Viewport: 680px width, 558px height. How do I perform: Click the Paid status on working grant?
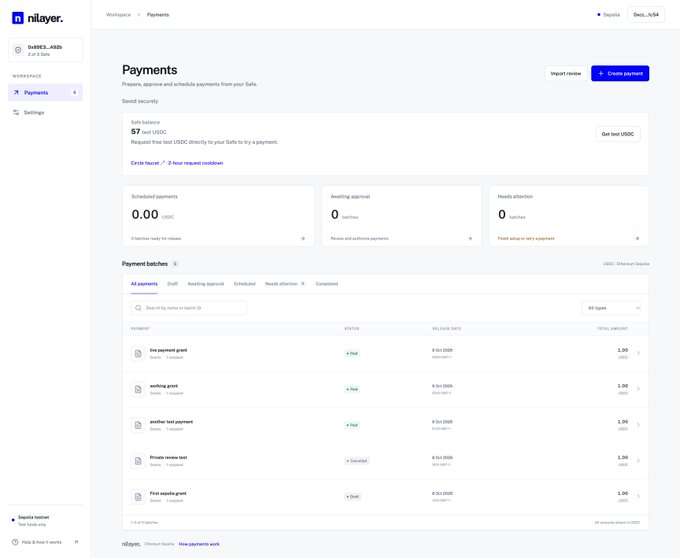[x=352, y=389]
